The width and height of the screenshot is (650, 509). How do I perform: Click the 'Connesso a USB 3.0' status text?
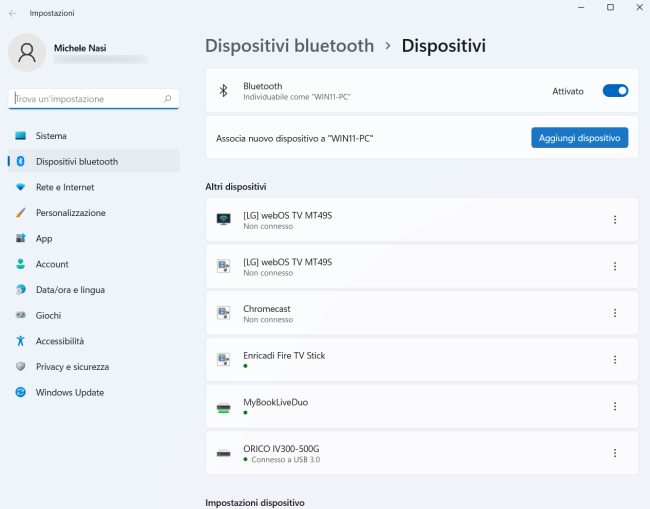pos(286,459)
